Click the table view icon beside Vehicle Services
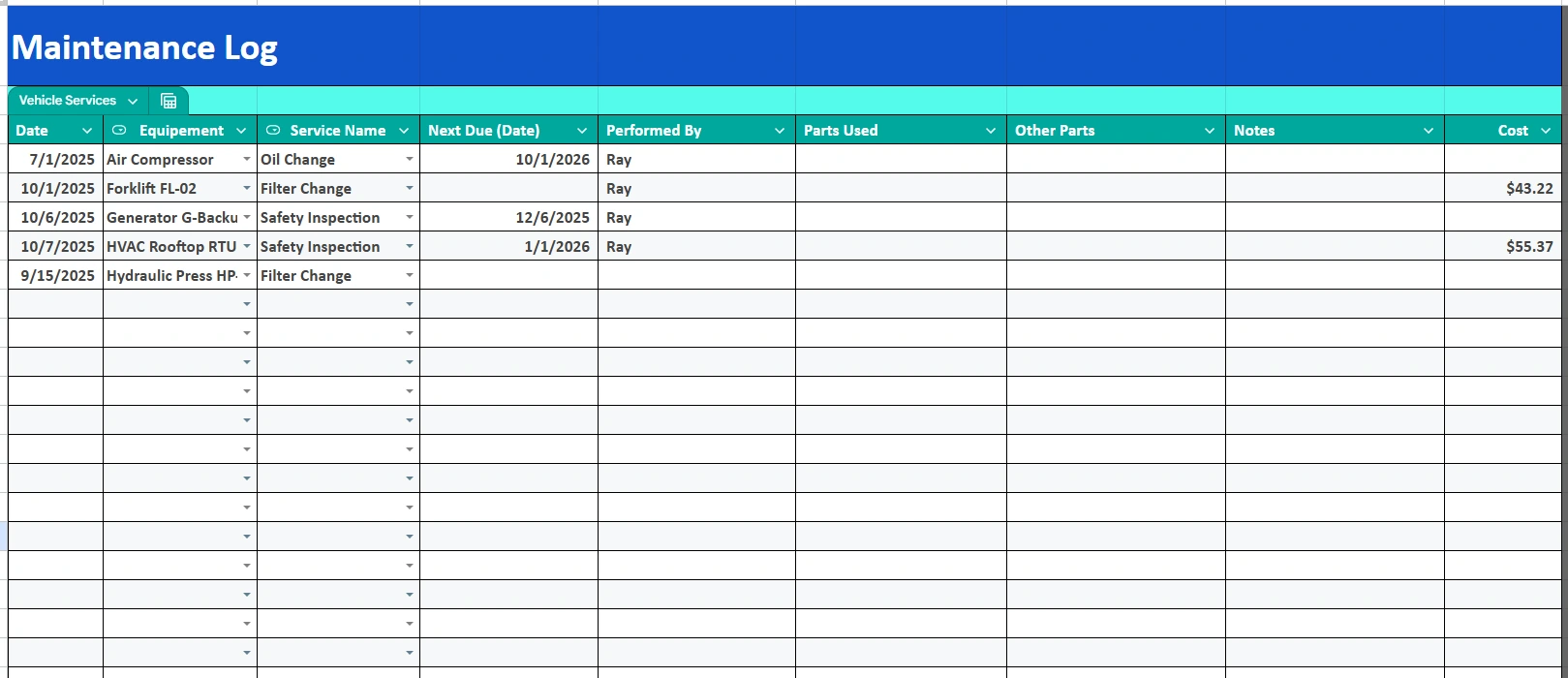The width and height of the screenshot is (1568, 678). click(169, 101)
